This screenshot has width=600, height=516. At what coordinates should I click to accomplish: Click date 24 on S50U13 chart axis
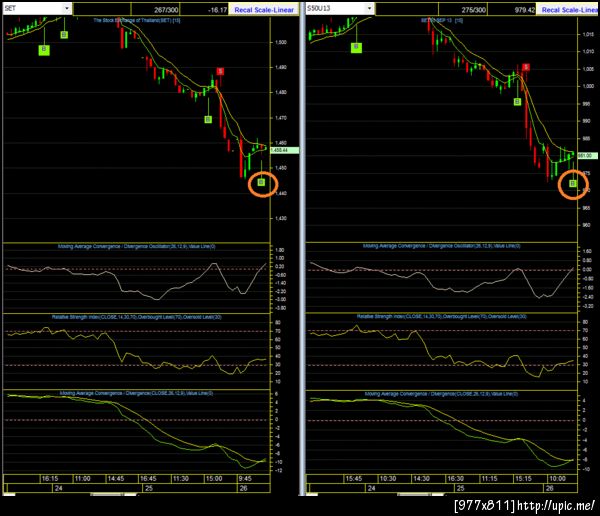click(371, 488)
